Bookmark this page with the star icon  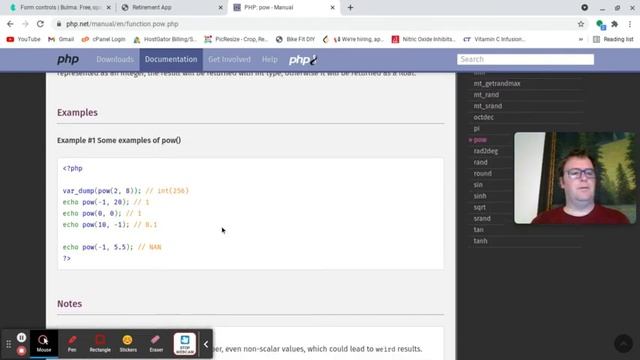(x=581, y=24)
